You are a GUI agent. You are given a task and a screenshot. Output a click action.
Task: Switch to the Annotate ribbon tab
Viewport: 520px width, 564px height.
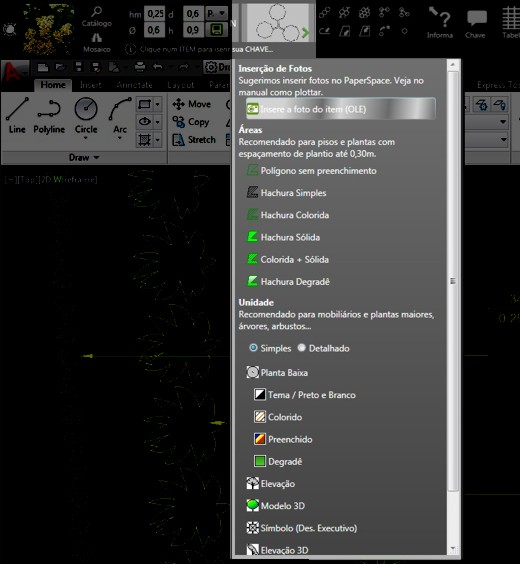[x=134, y=85]
